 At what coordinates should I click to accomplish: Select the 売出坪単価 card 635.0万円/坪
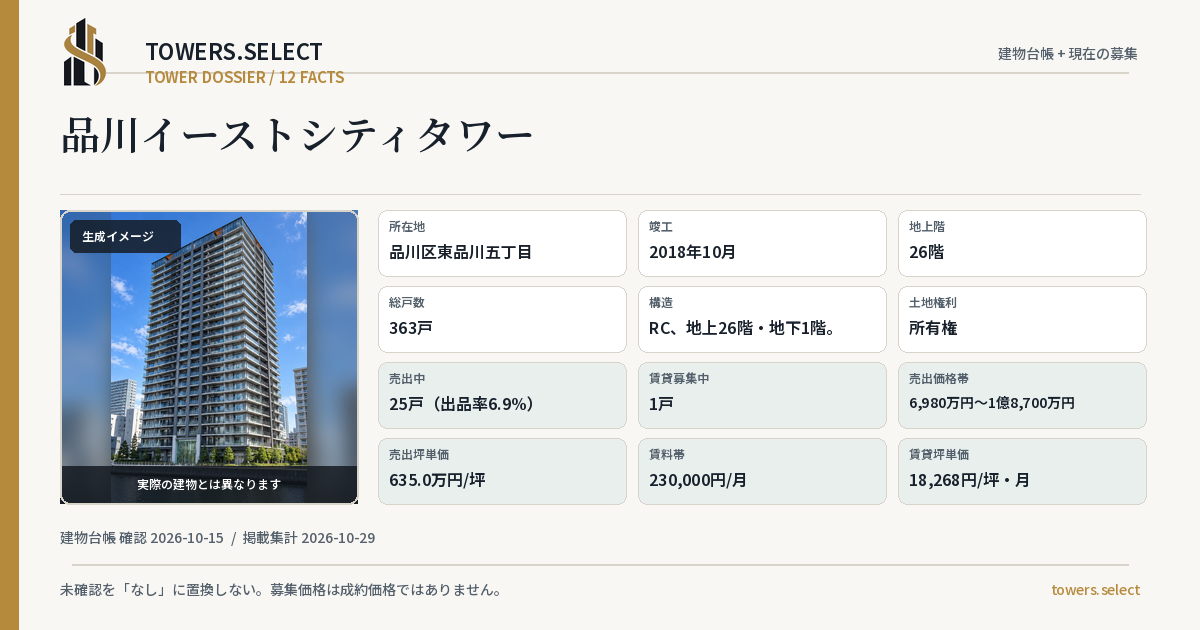tap(502, 471)
